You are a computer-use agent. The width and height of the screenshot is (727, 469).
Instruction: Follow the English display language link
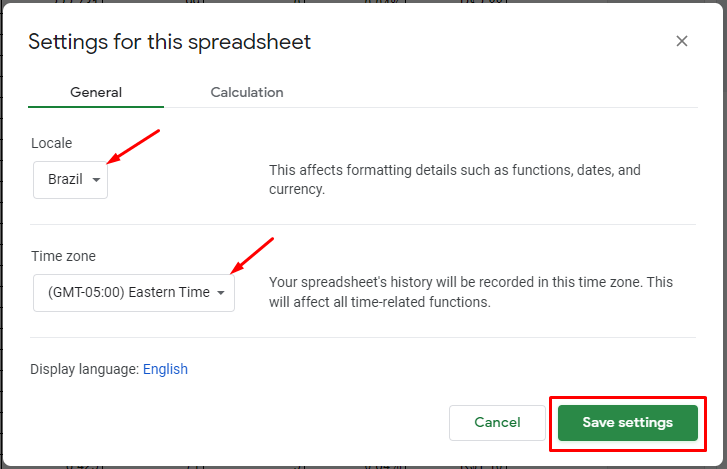pos(165,369)
